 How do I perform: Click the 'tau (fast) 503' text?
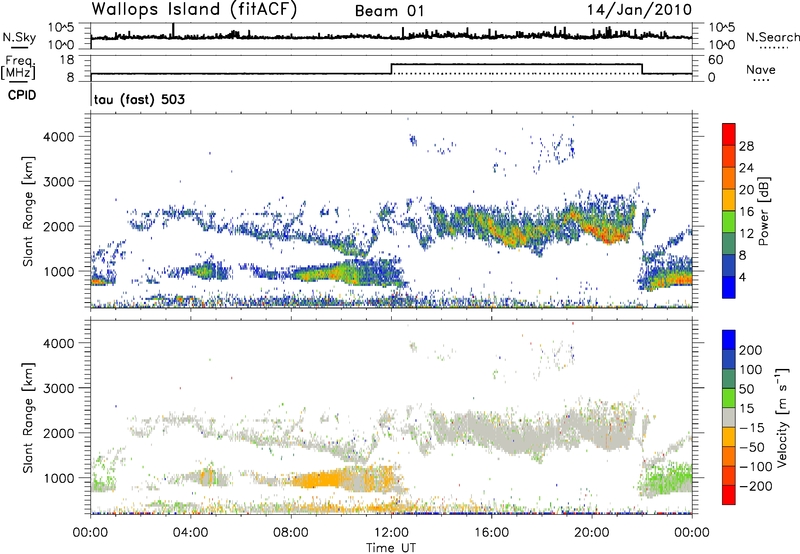[x=139, y=99]
